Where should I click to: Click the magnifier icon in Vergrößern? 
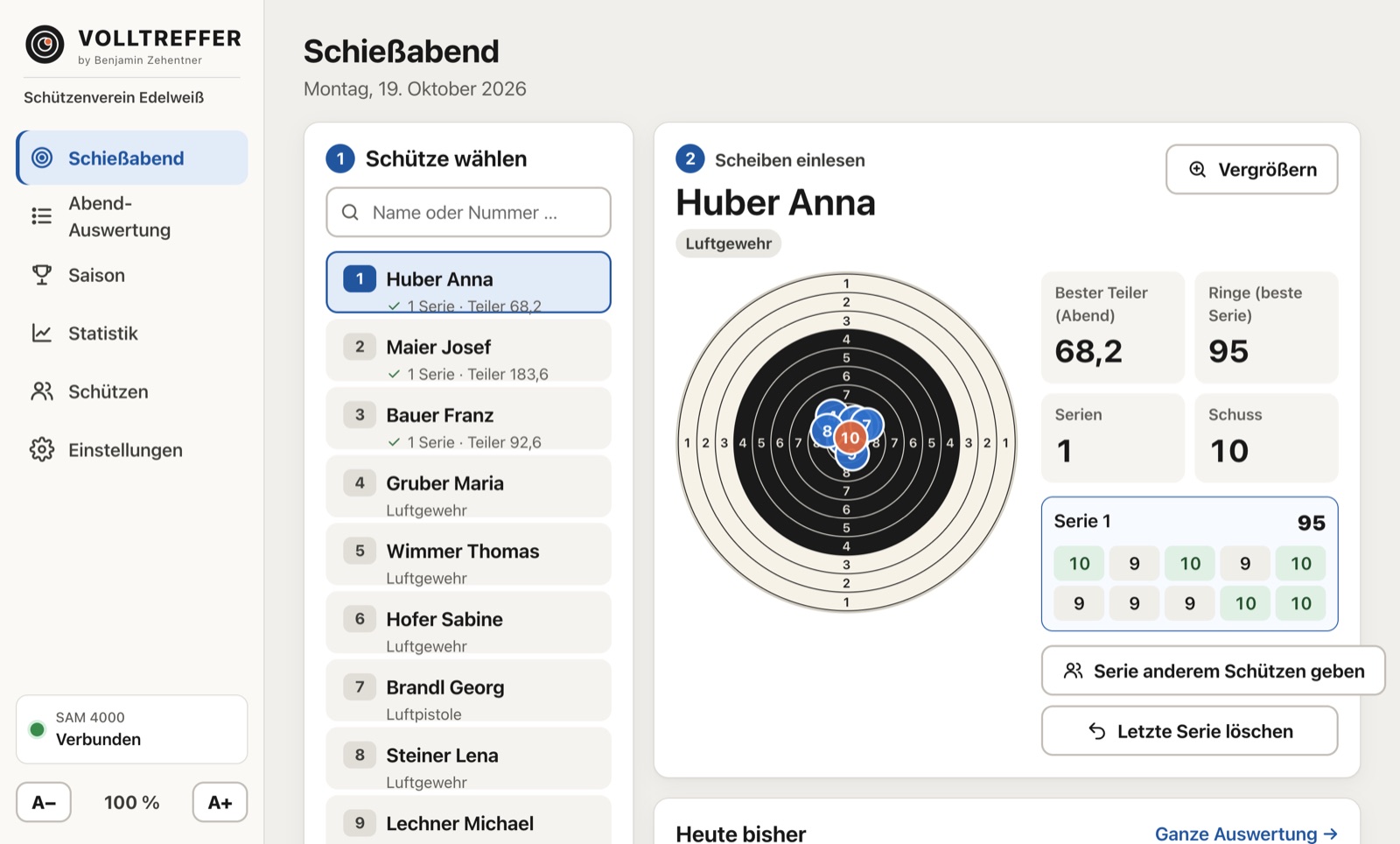tap(1197, 169)
